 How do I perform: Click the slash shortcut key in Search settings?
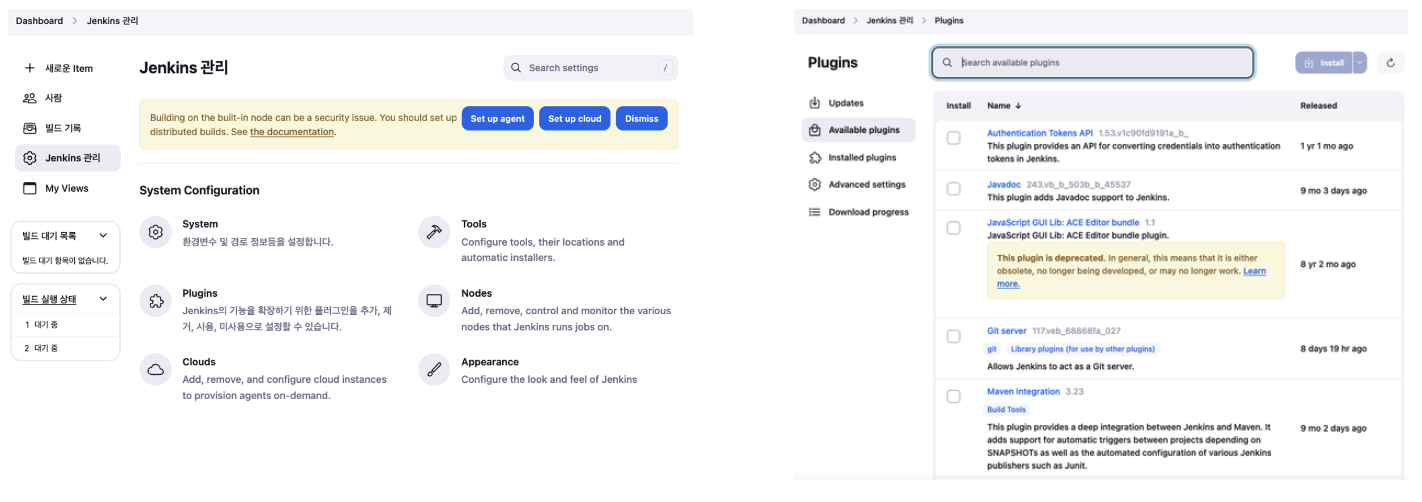[x=664, y=68]
